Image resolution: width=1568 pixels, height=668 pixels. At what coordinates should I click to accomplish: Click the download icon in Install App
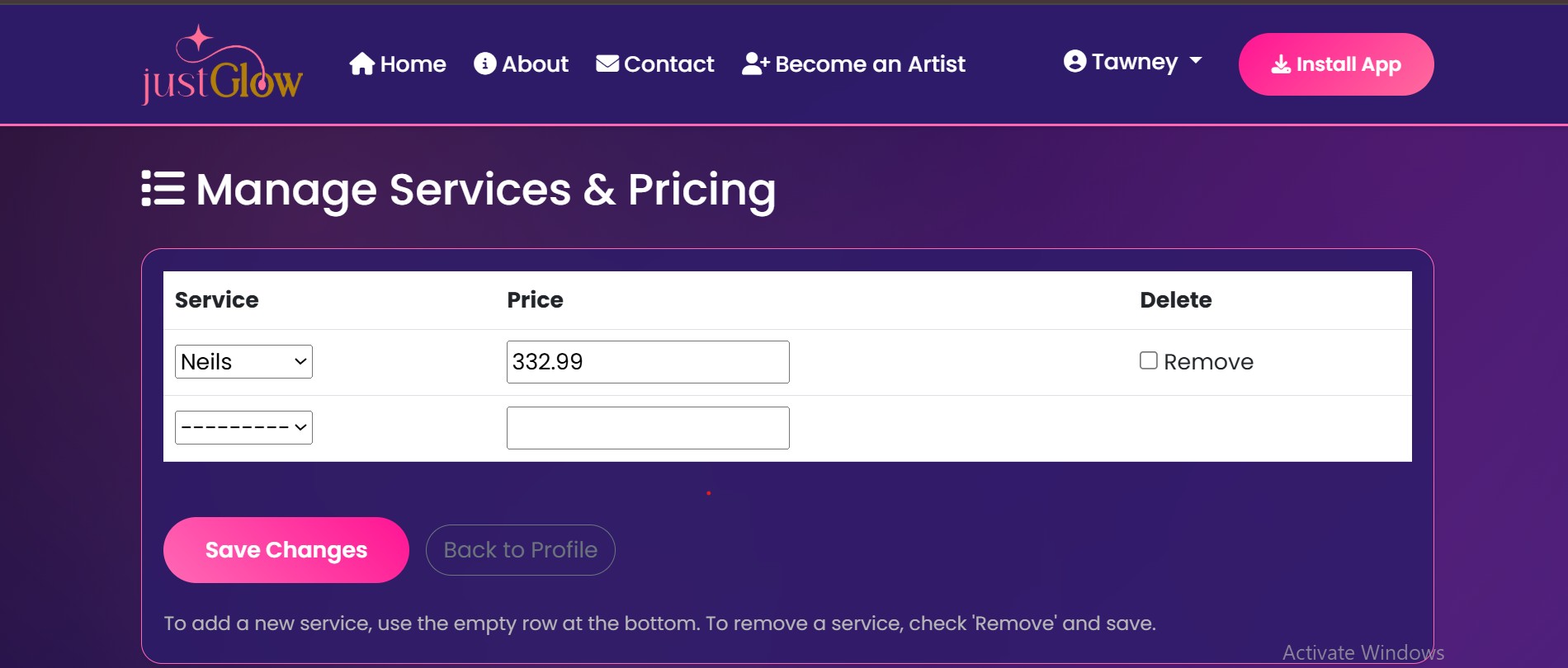pyautogui.click(x=1281, y=64)
